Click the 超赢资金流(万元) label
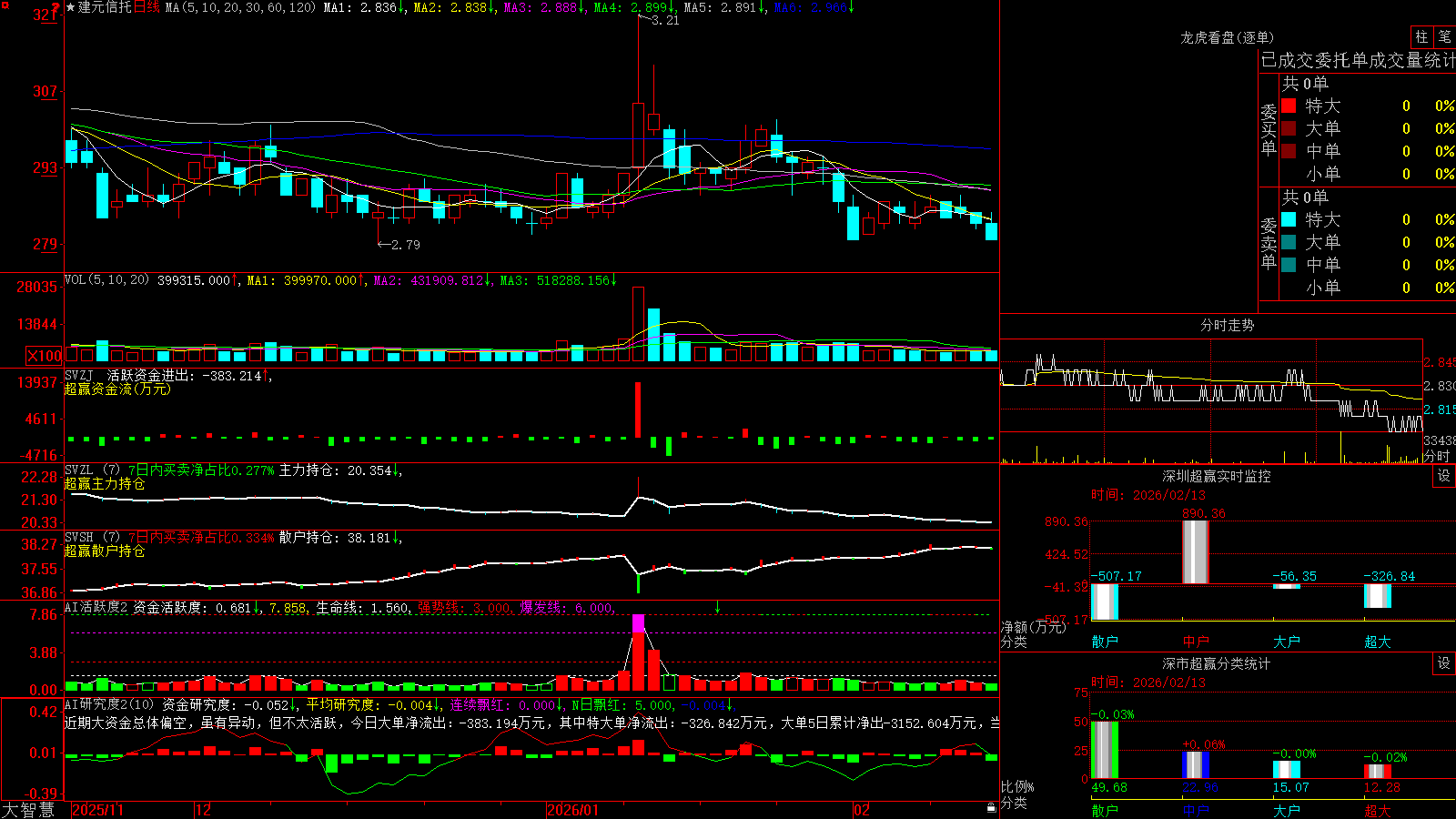This screenshot has height=819, width=1456. tap(117, 389)
